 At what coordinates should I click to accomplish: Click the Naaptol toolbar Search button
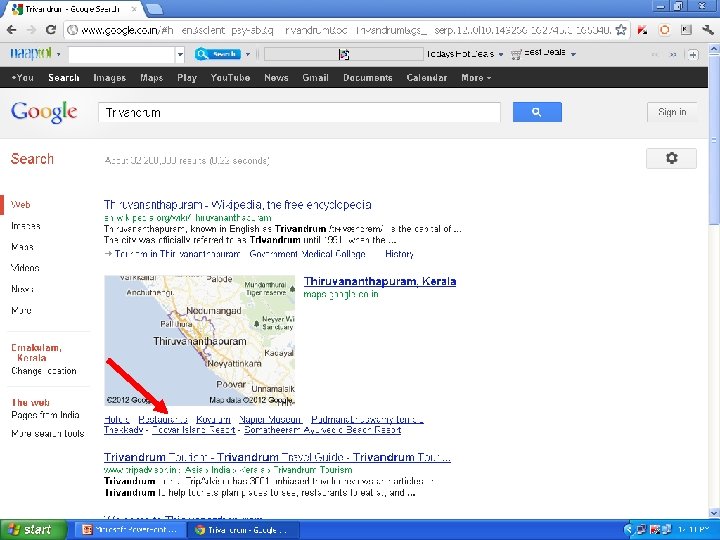click(217, 54)
